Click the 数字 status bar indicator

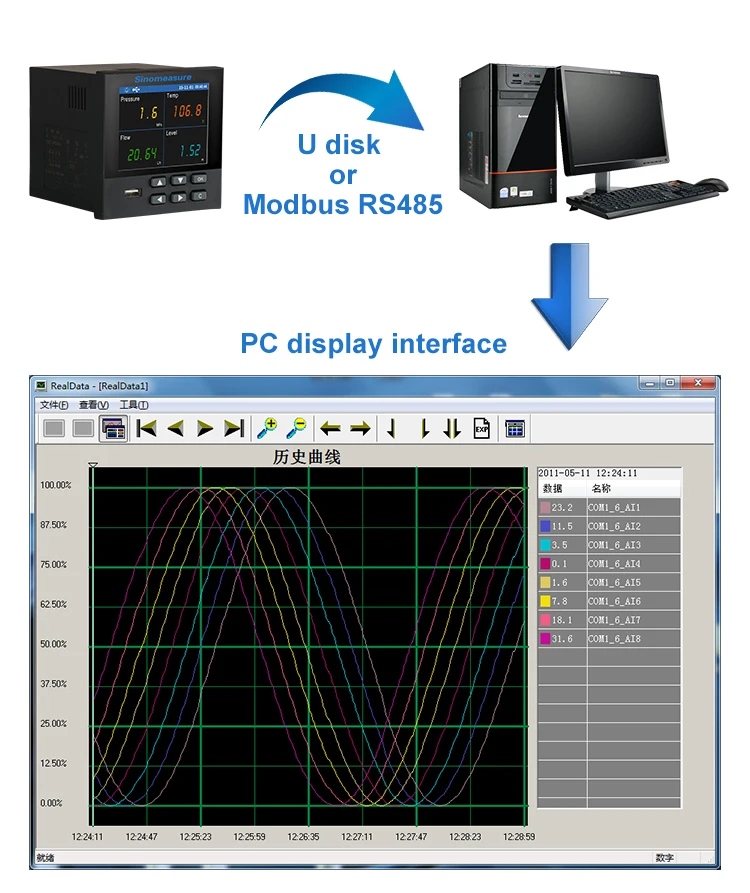point(664,858)
